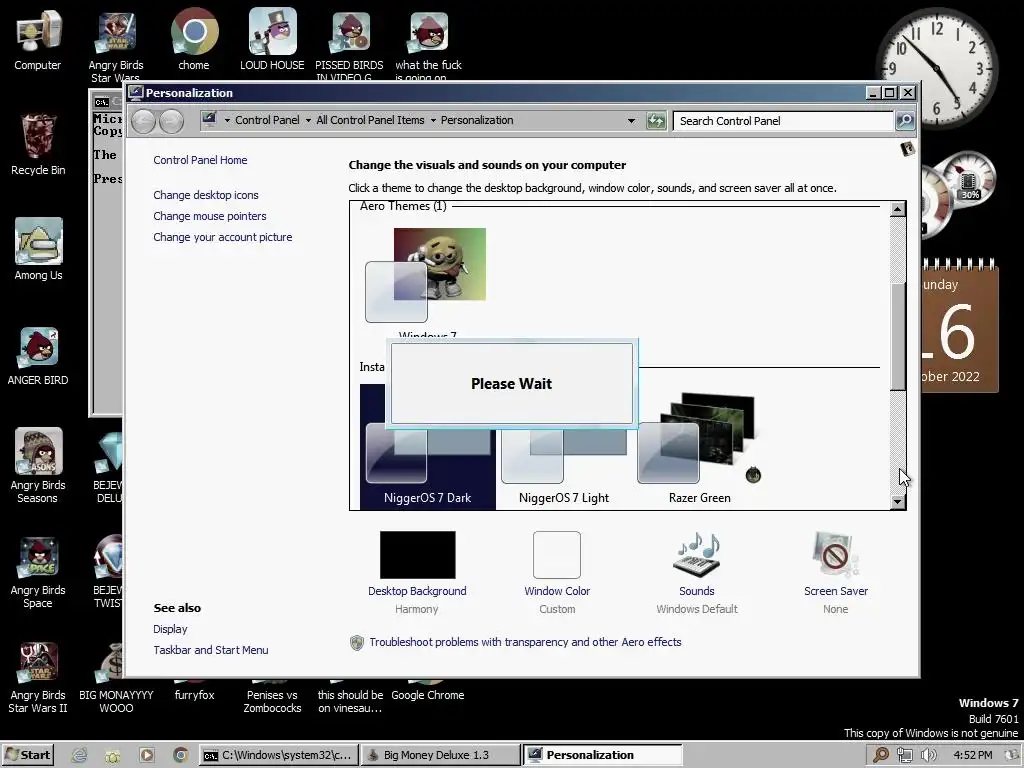Click the Media Player taskbar icon
The width and height of the screenshot is (1024, 768).
[147, 755]
